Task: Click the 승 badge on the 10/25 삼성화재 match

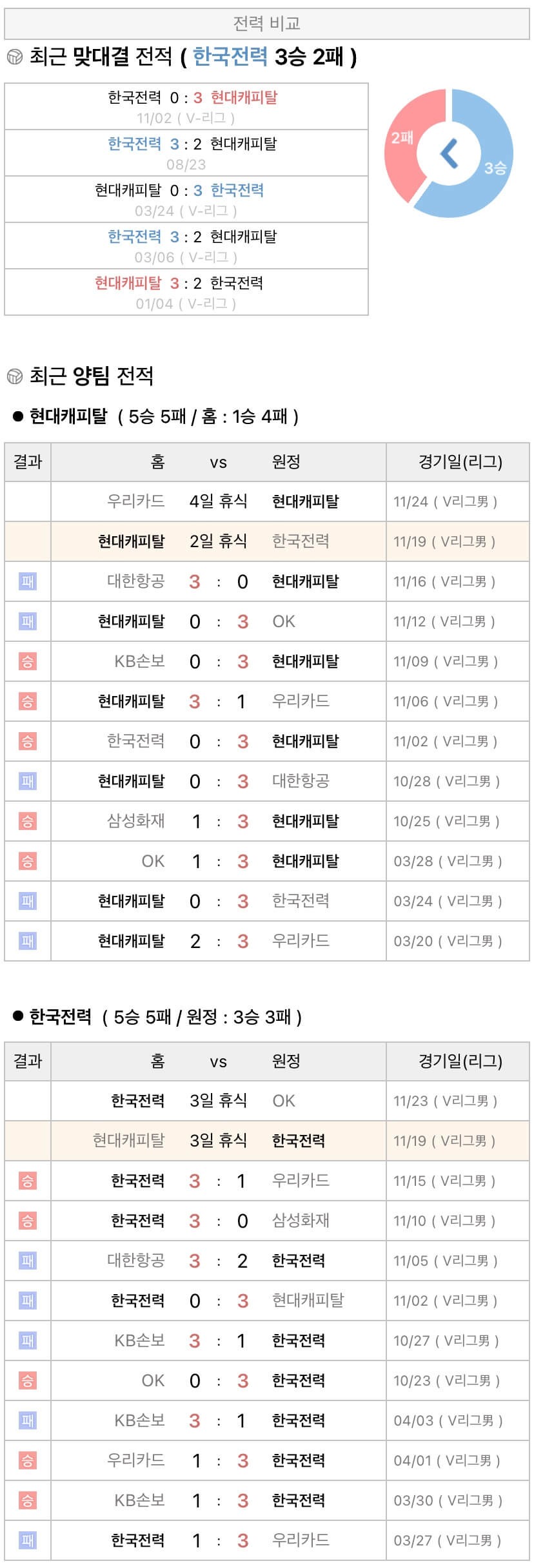Action: click(28, 821)
